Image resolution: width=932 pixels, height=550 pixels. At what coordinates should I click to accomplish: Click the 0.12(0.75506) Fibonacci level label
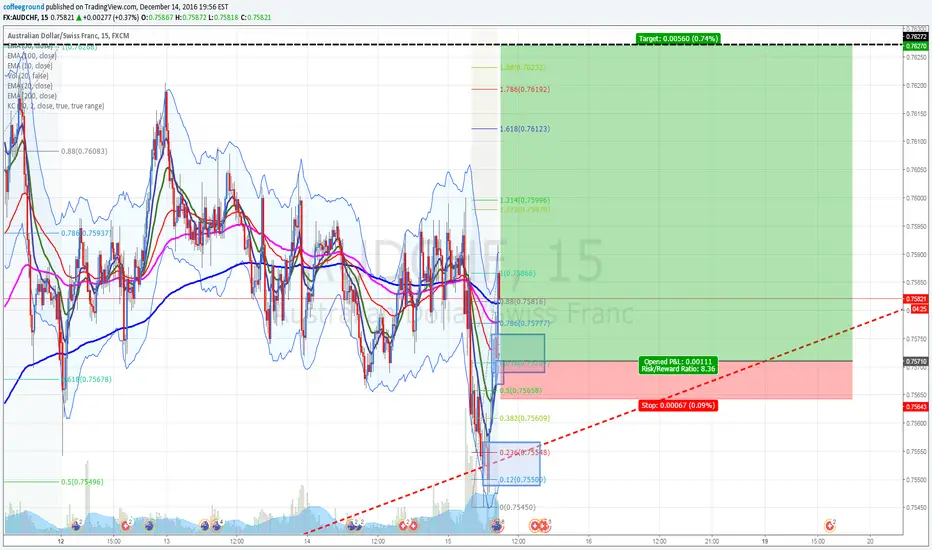pos(523,480)
